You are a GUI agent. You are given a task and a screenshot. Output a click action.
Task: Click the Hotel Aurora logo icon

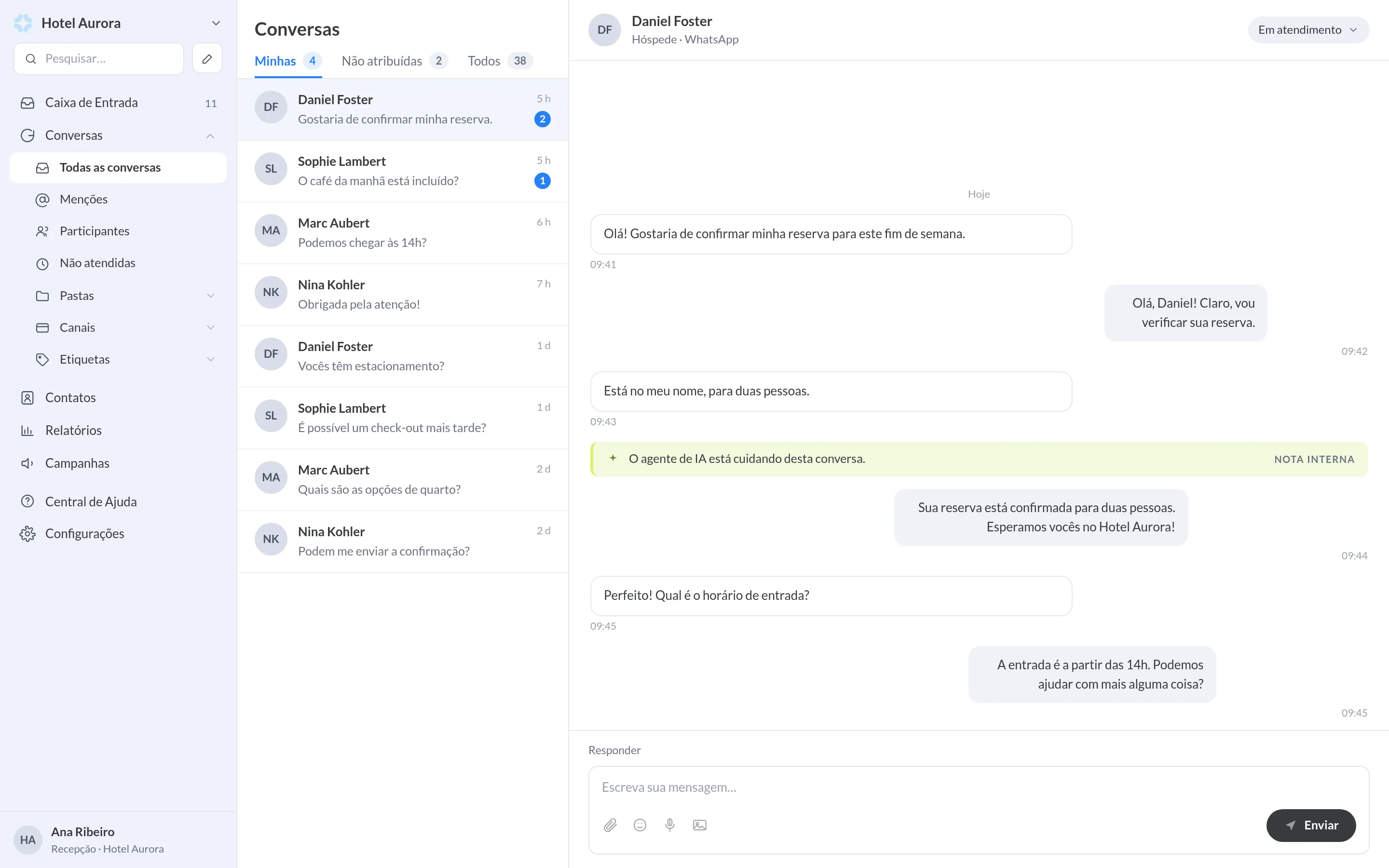24,23
